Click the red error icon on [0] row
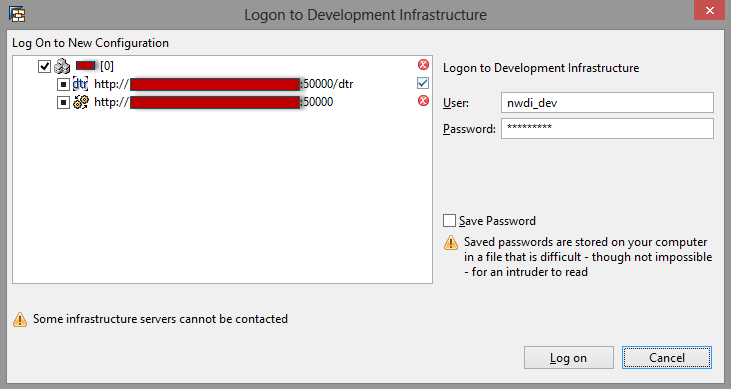This screenshot has width=731, height=389. [423, 65]
